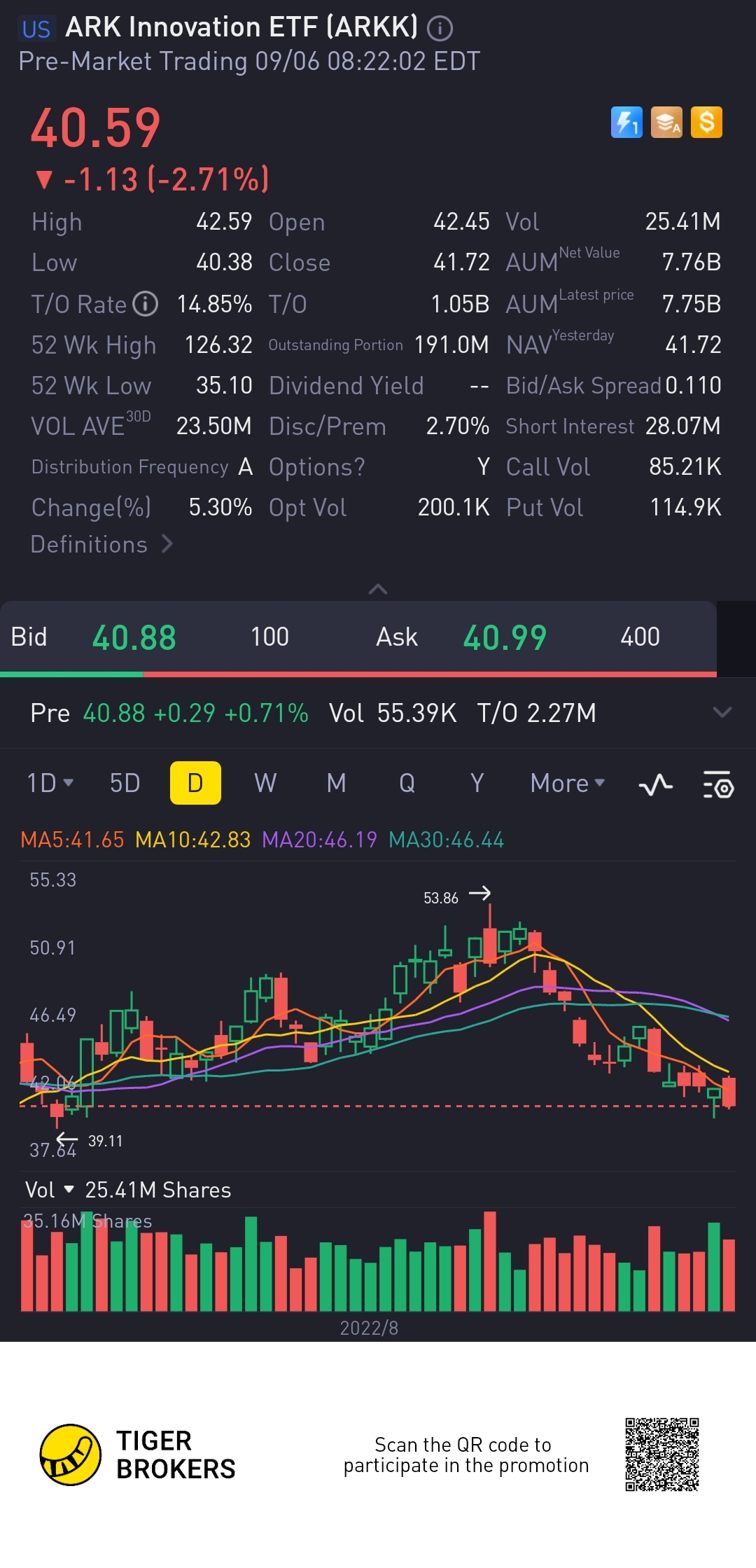This screenshot has height=1568, width=756.
Task: Tap the Put Vol value 114.9K
Action: coord(685,507)
